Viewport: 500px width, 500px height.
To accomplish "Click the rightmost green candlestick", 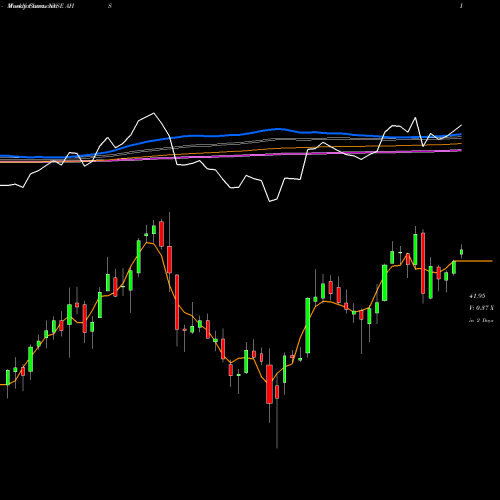I will pyautogui.click(x=462, y=251).
